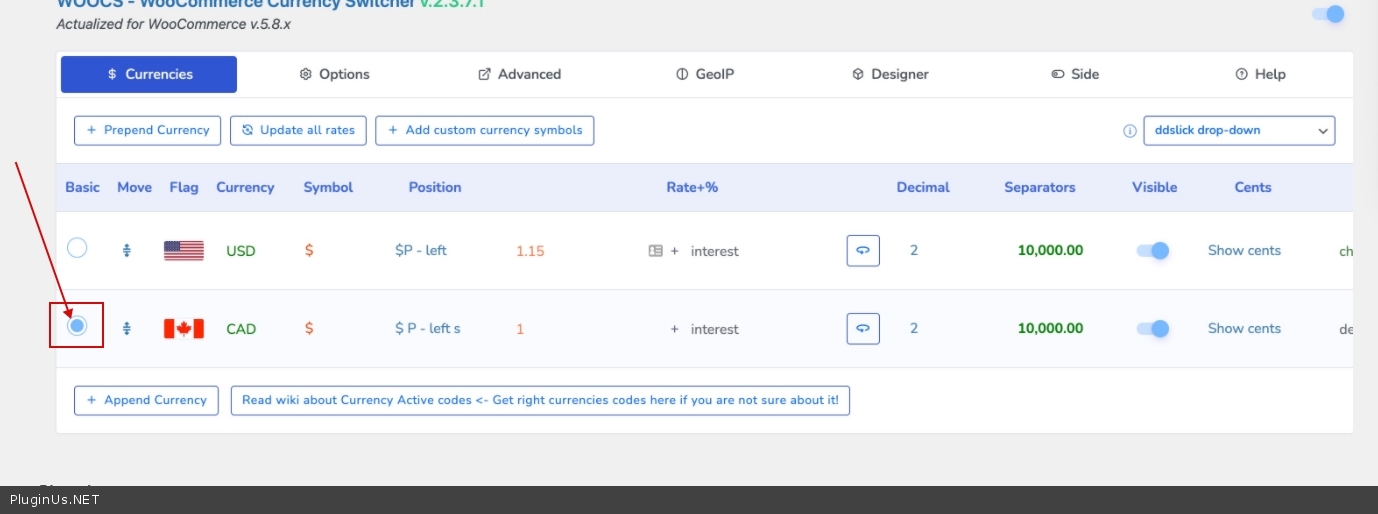This screenshot has width=1378, height=514.
Task: Click the Update all rates button
Action: tap(299, 130)
